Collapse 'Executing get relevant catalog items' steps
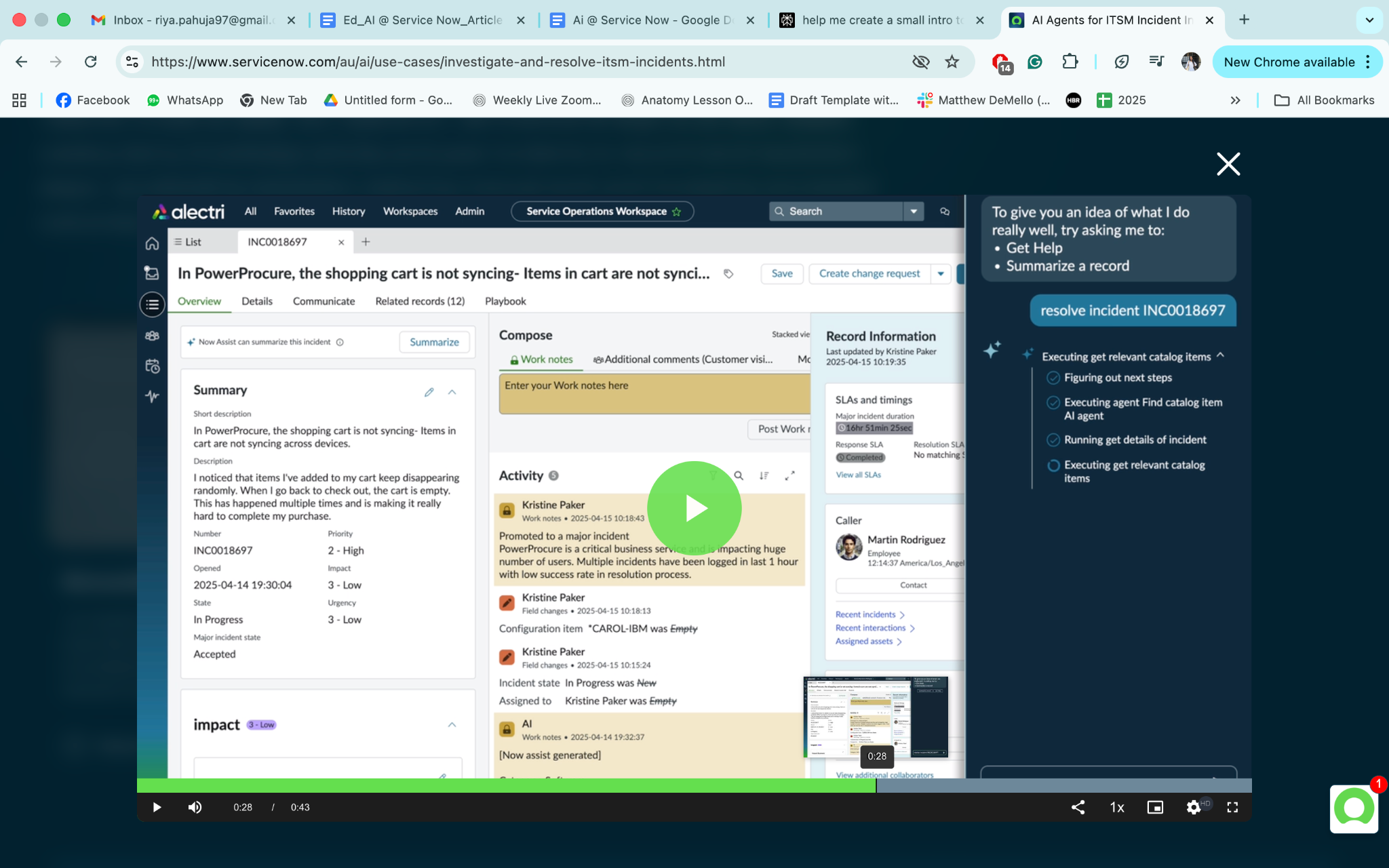The image size is (1389, 868). coord(1221,355)
